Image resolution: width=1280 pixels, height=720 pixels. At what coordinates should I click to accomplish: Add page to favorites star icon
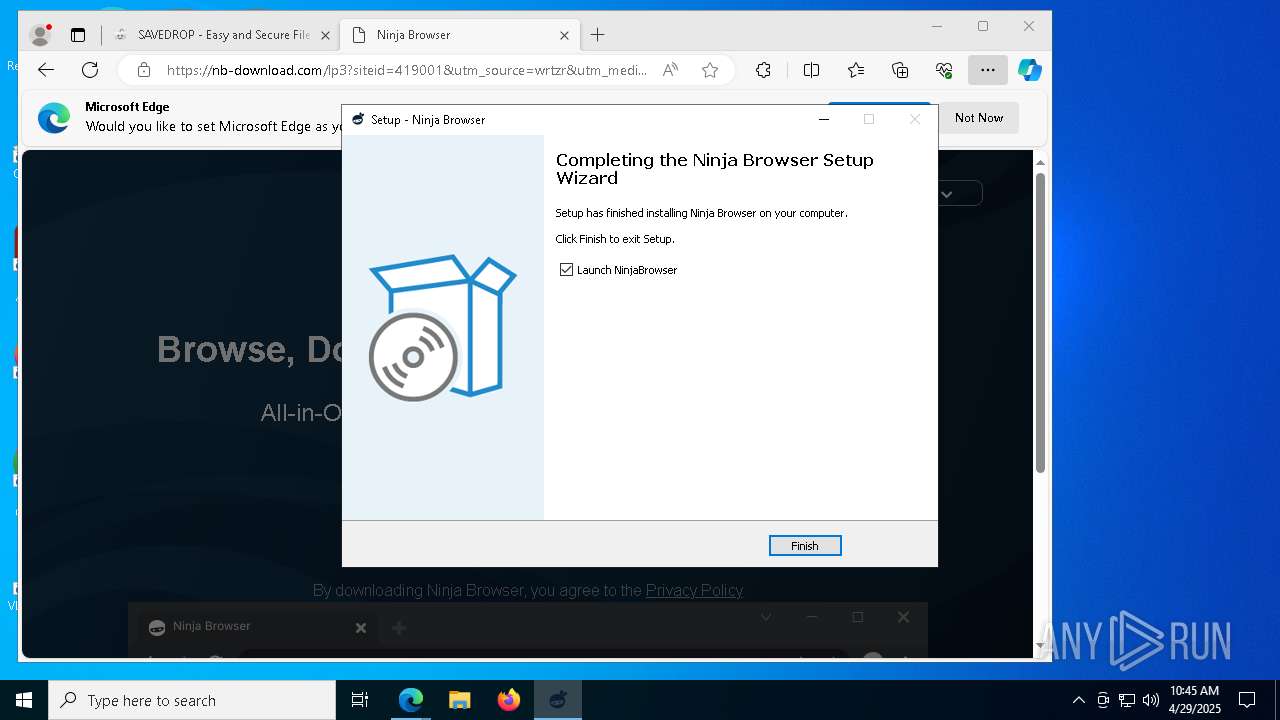[x=710, y=70]
